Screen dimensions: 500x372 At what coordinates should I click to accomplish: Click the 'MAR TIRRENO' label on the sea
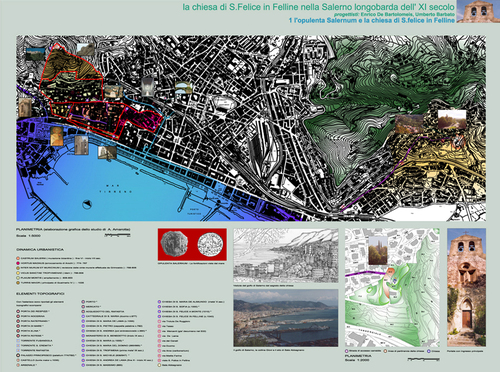[116, 189]
